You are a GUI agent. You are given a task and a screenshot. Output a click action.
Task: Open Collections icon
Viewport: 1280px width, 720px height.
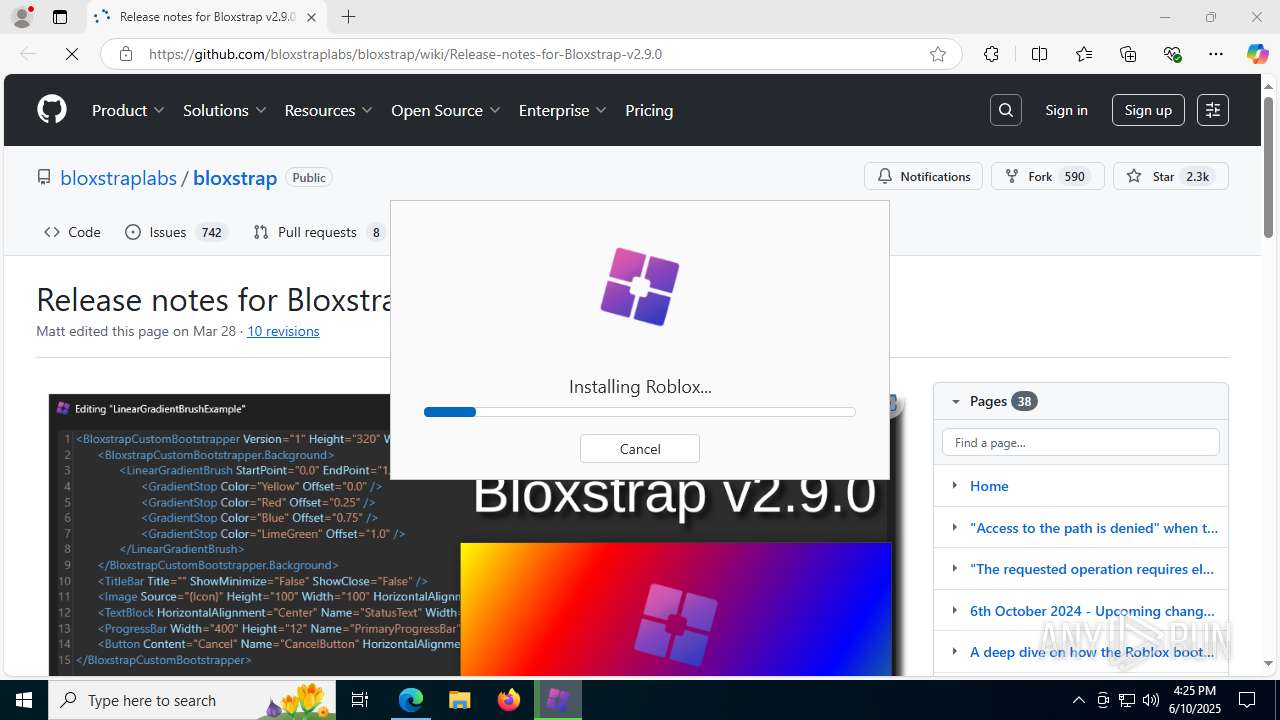[x=1128, y=54]
